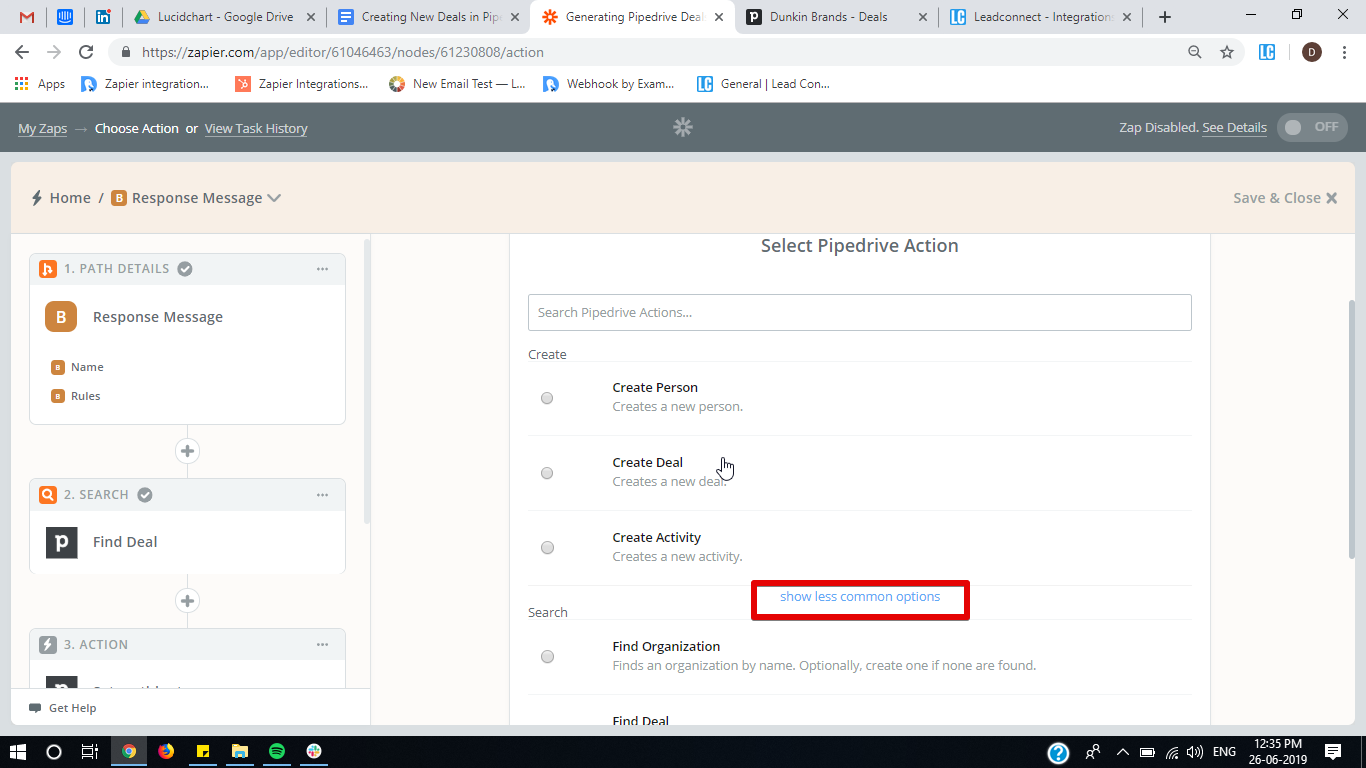Toggle the Zap ON/OFF switch
The height and width of the screenshot is (768, 1366).
coord(1312,127)
